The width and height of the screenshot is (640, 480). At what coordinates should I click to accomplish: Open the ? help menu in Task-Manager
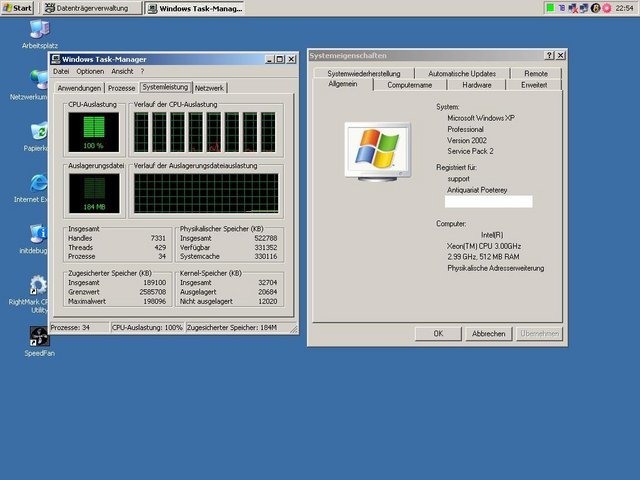coord(142,71)
